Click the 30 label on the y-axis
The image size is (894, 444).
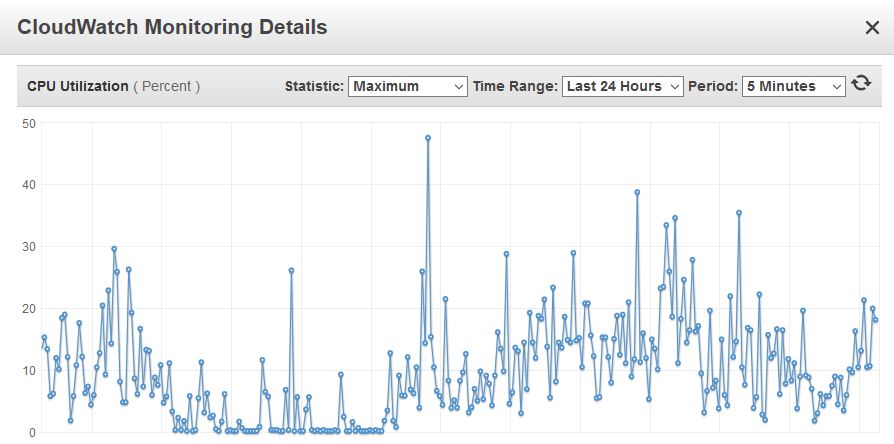tap(27, 247)
